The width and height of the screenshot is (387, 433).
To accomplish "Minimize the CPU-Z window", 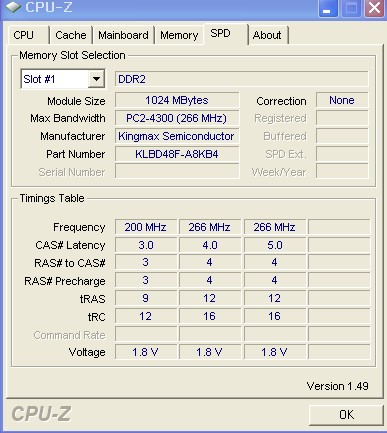I will pos(328,8).
